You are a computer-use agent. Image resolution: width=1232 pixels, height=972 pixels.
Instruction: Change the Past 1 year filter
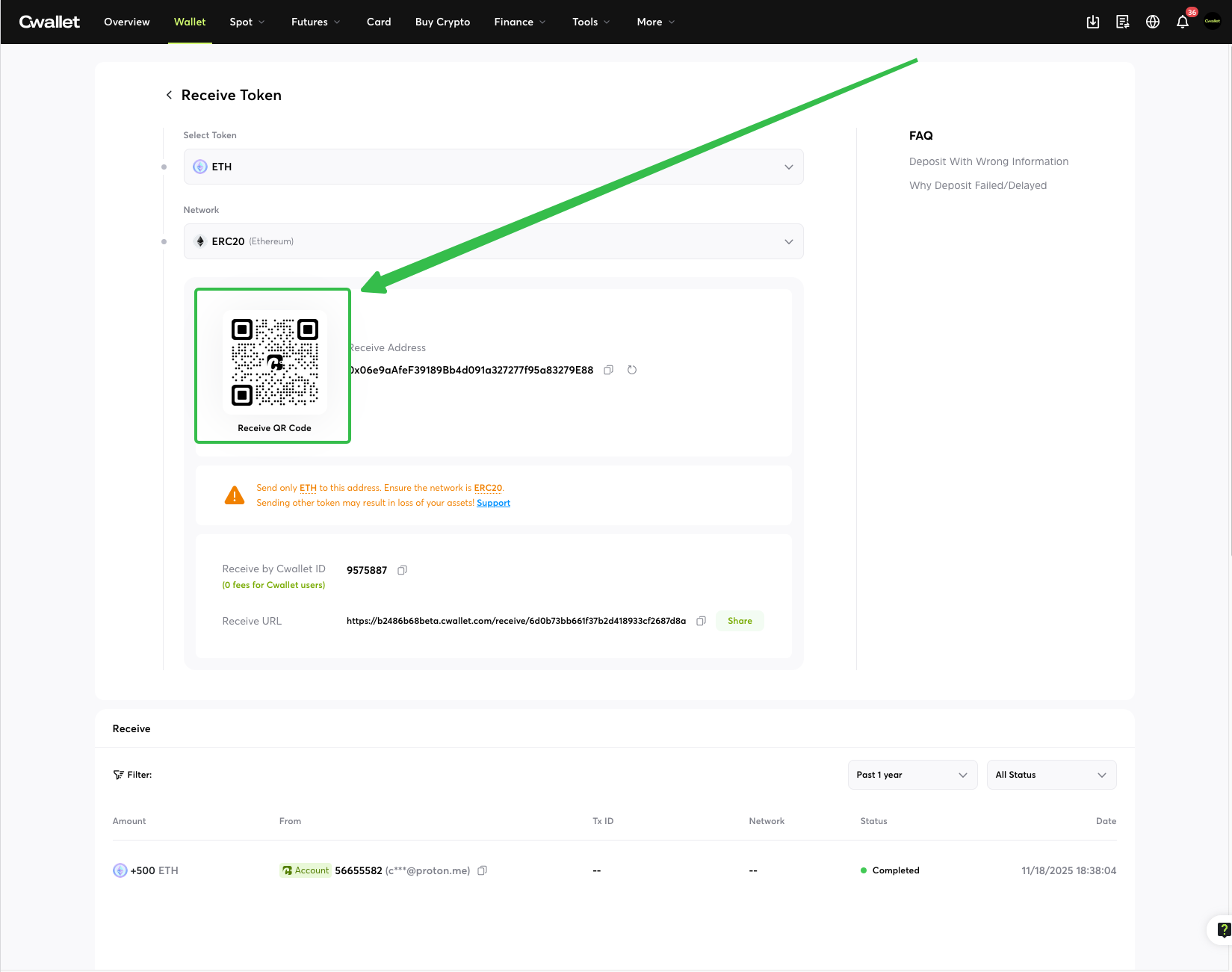point(911,775)
